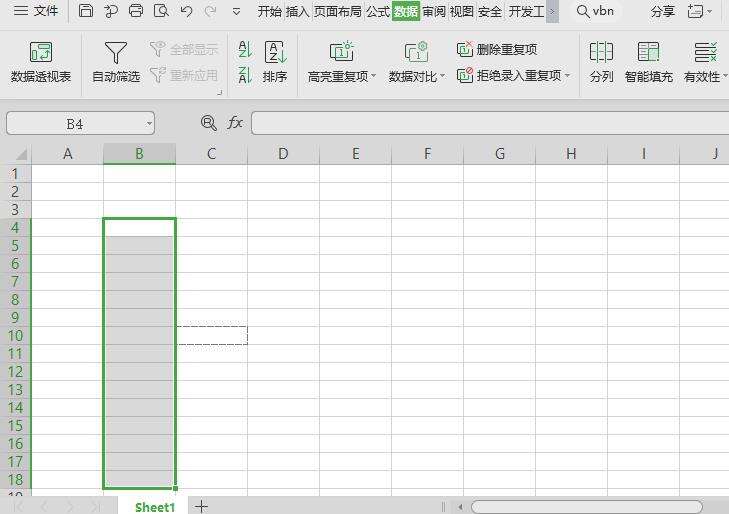
Task: Enable 自动筛选 filter
Action: [x=116, y=62]
